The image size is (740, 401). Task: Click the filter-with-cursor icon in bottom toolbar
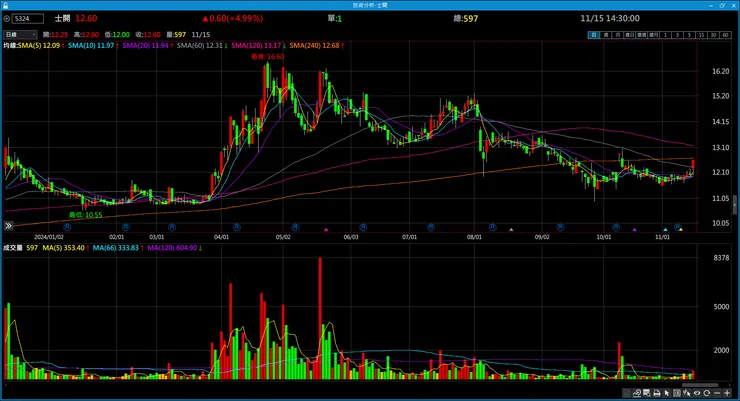687,393
